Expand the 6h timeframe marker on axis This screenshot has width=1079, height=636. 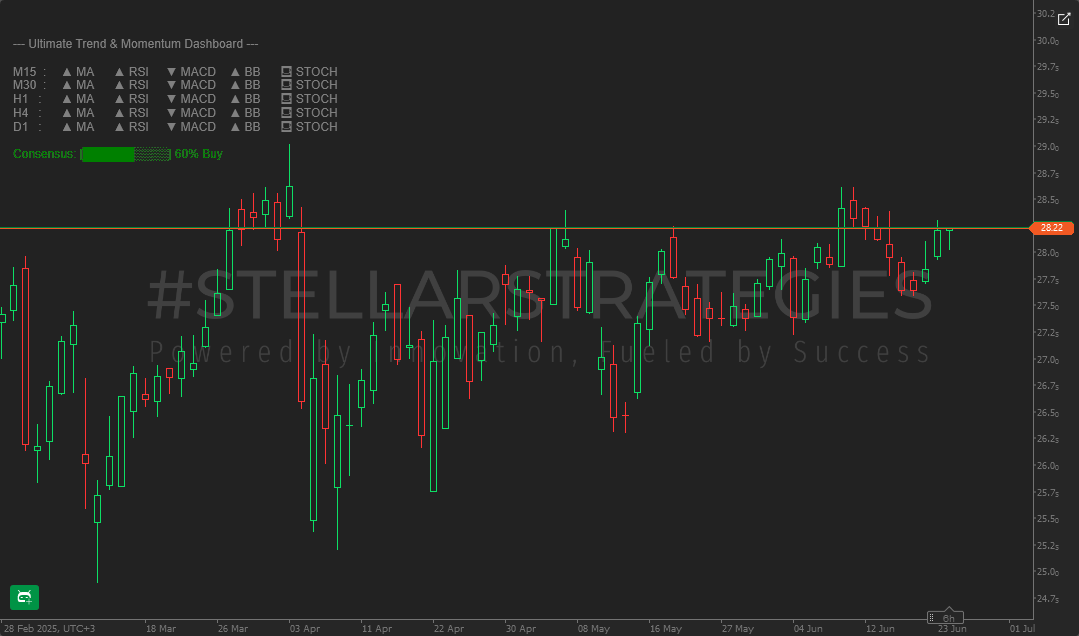[945, 616]
